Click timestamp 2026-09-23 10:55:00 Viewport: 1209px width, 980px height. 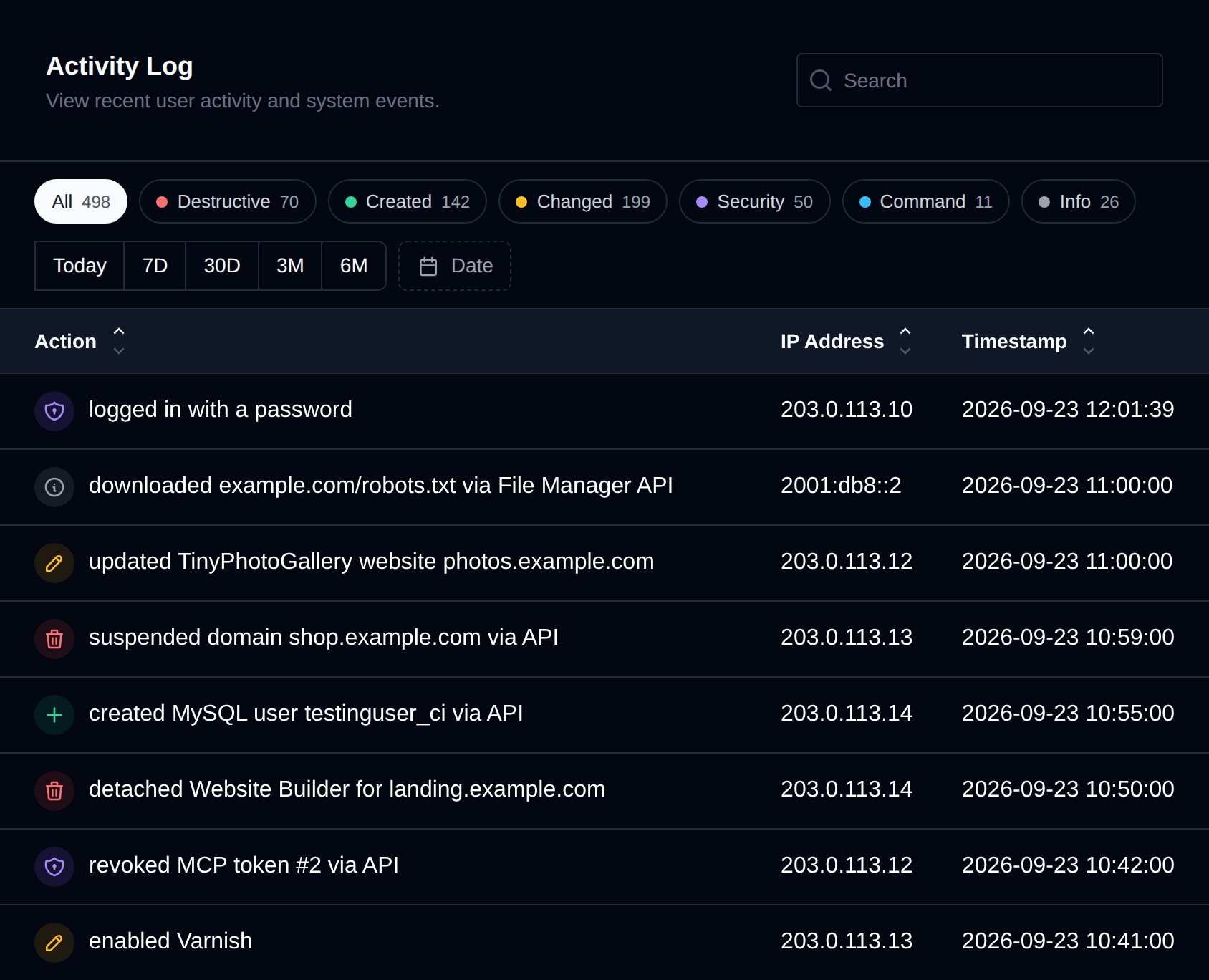[1068, 713]
